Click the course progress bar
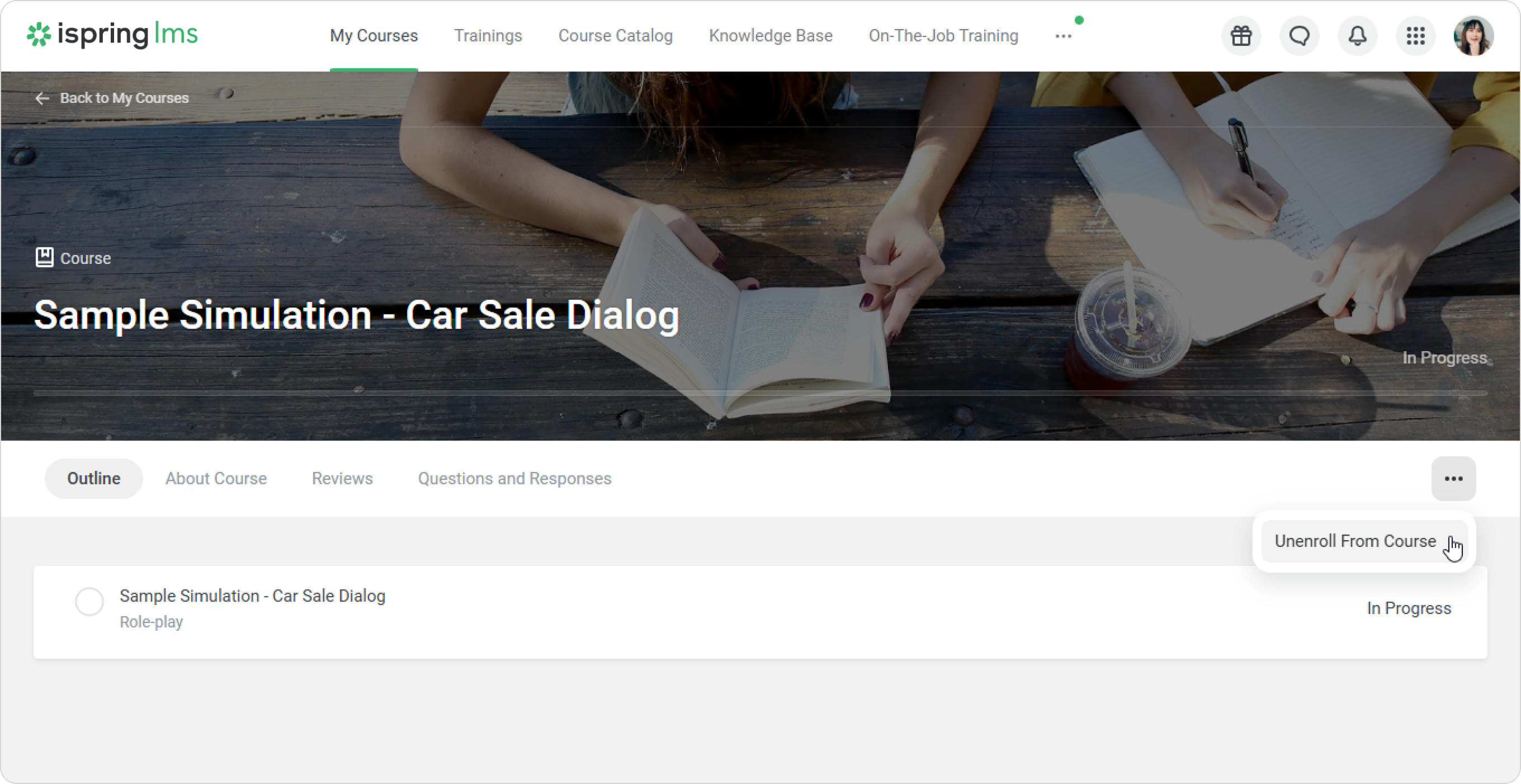The image size is (1521, 784). (x=760, y=393)
